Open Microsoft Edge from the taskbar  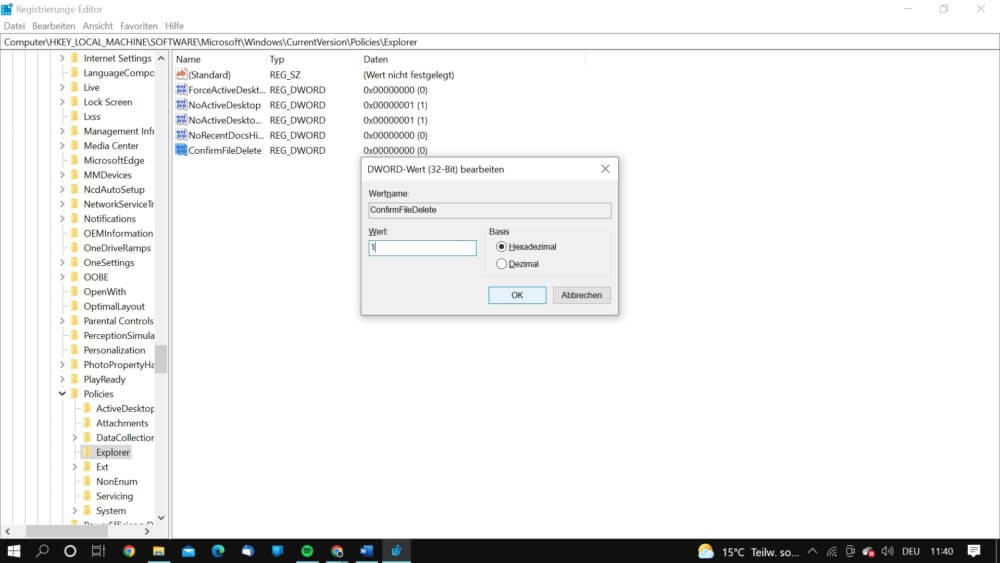218,551
